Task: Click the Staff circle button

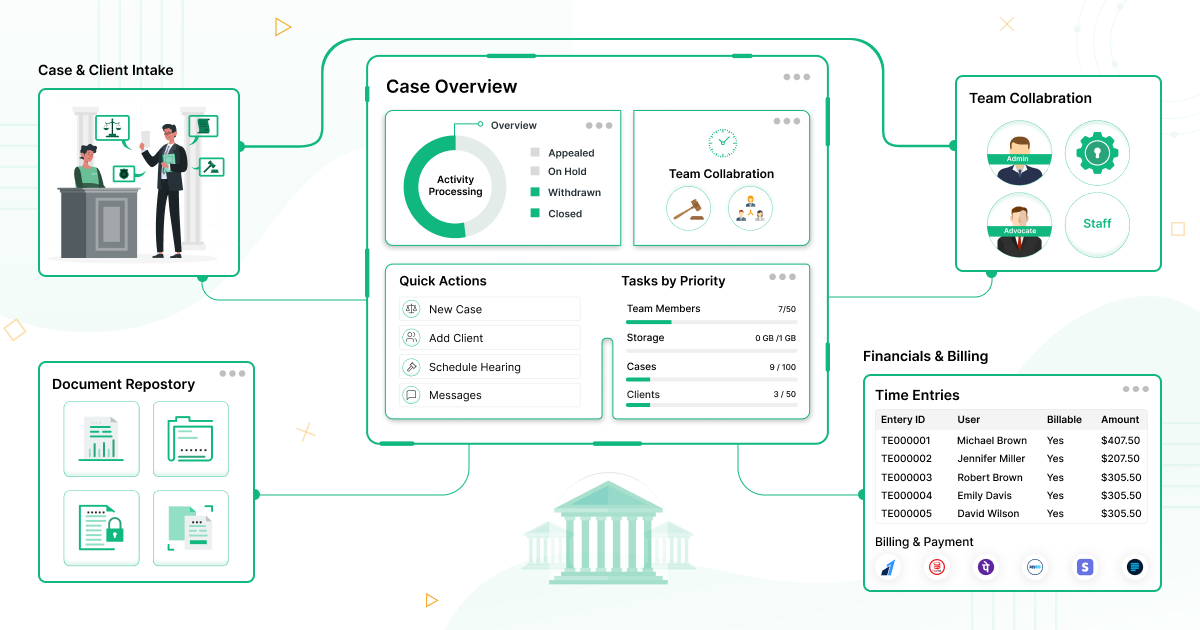Action: 1097,225
